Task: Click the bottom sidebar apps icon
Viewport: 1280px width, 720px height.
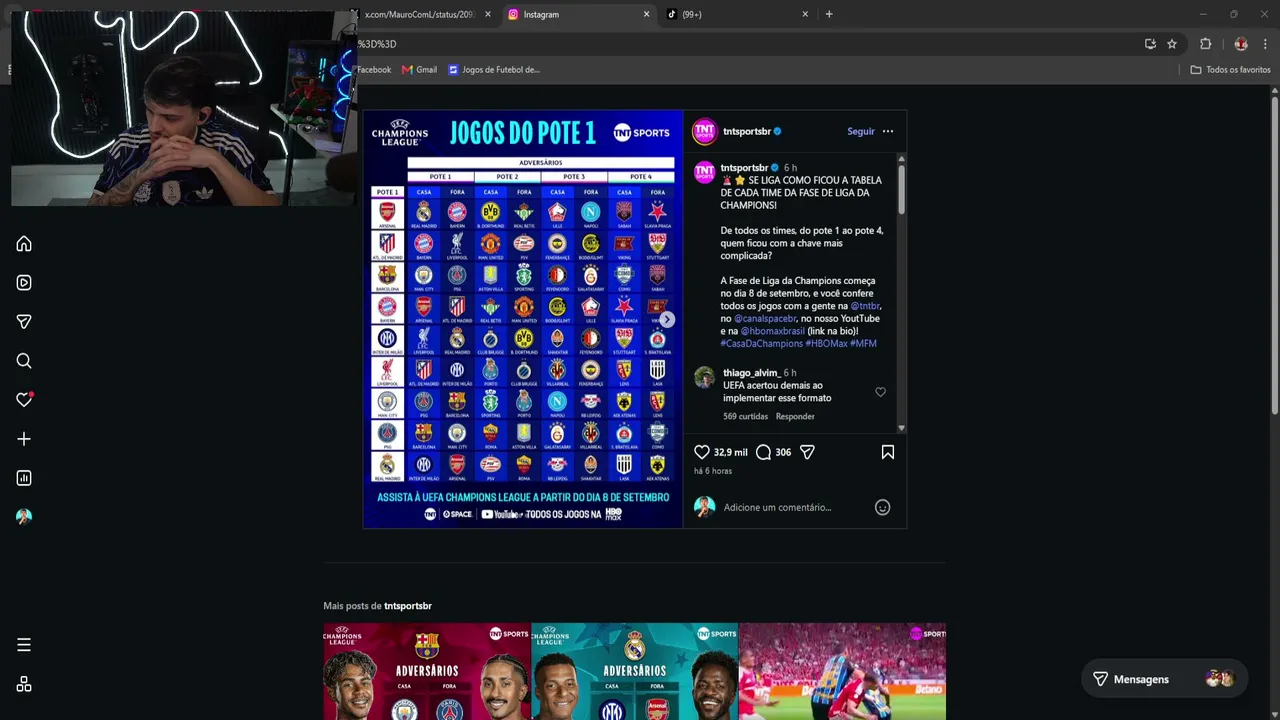Action: point(24,684)
